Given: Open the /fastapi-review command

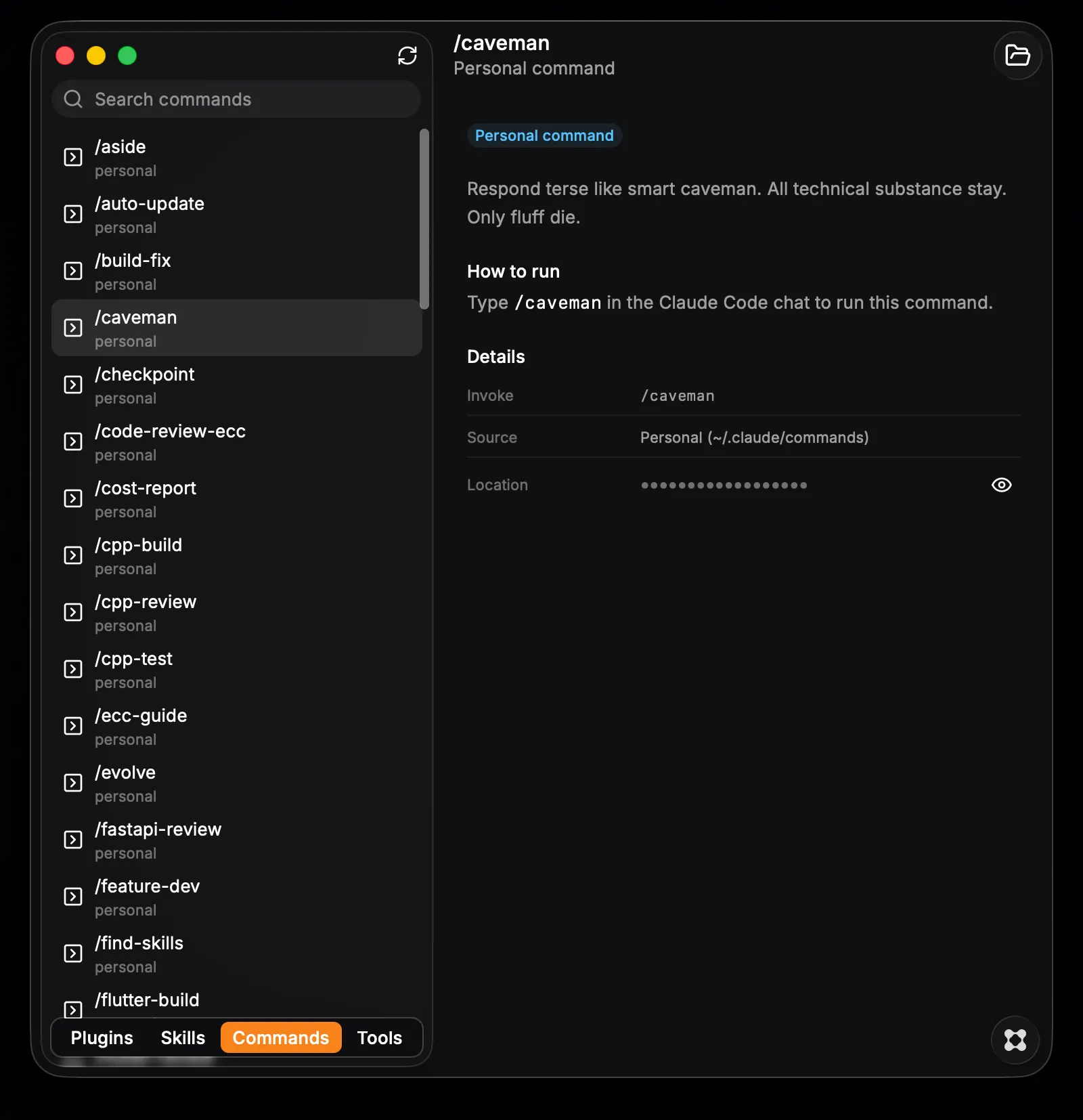Looking at the screenshot, I should pyautogui.click(x=236, y=840).
